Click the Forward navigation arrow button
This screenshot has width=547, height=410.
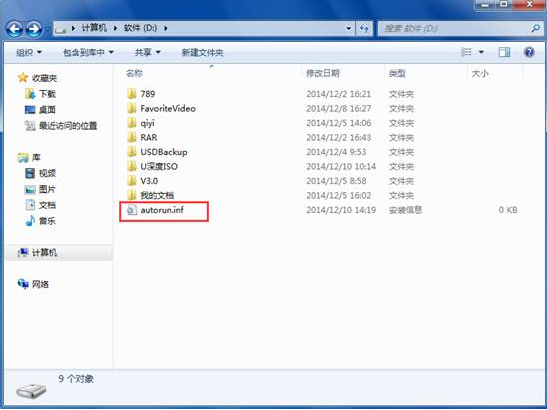(x=34, y=29)
